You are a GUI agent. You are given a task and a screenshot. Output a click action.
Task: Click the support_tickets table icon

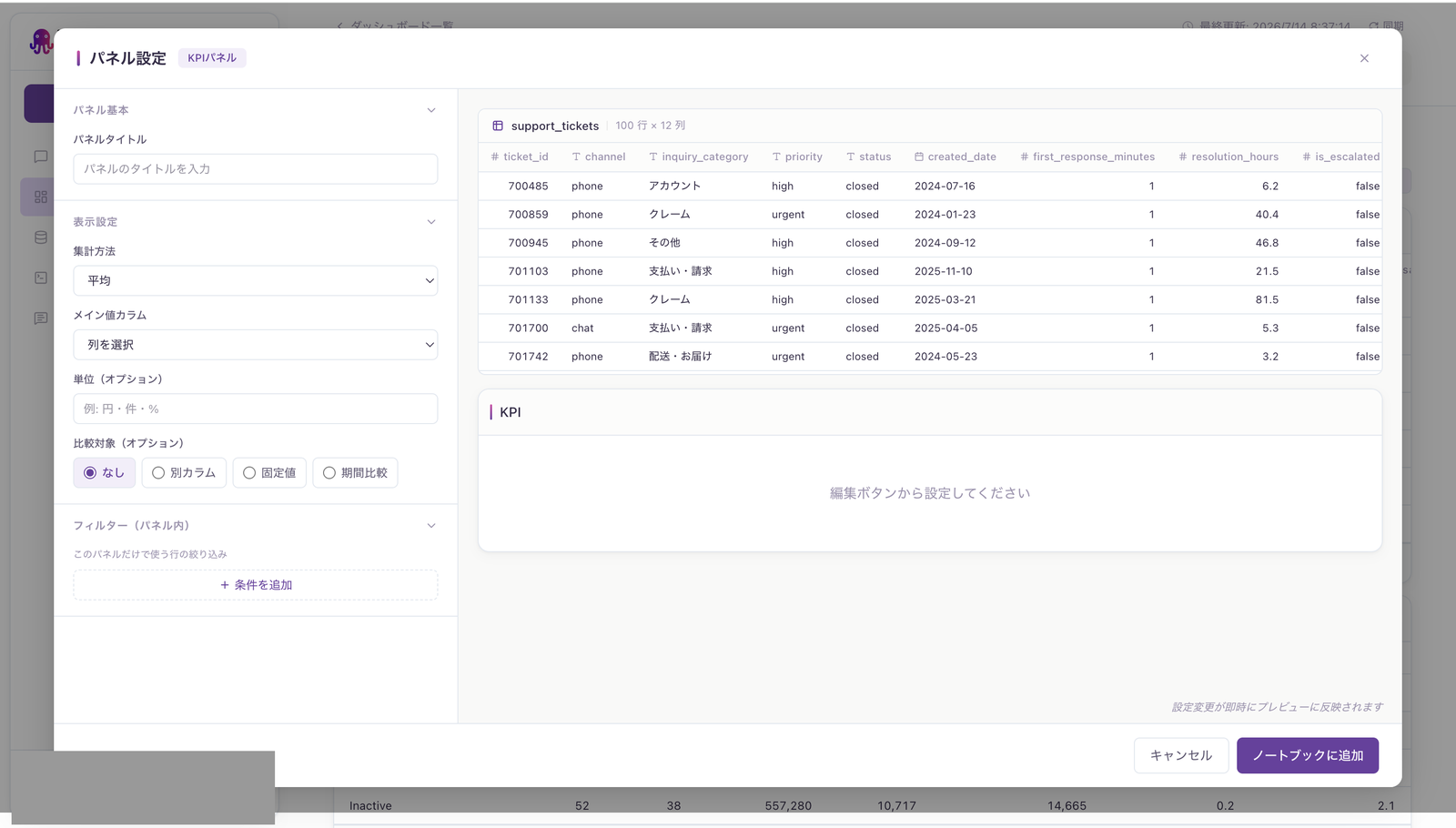click(498, 126)
